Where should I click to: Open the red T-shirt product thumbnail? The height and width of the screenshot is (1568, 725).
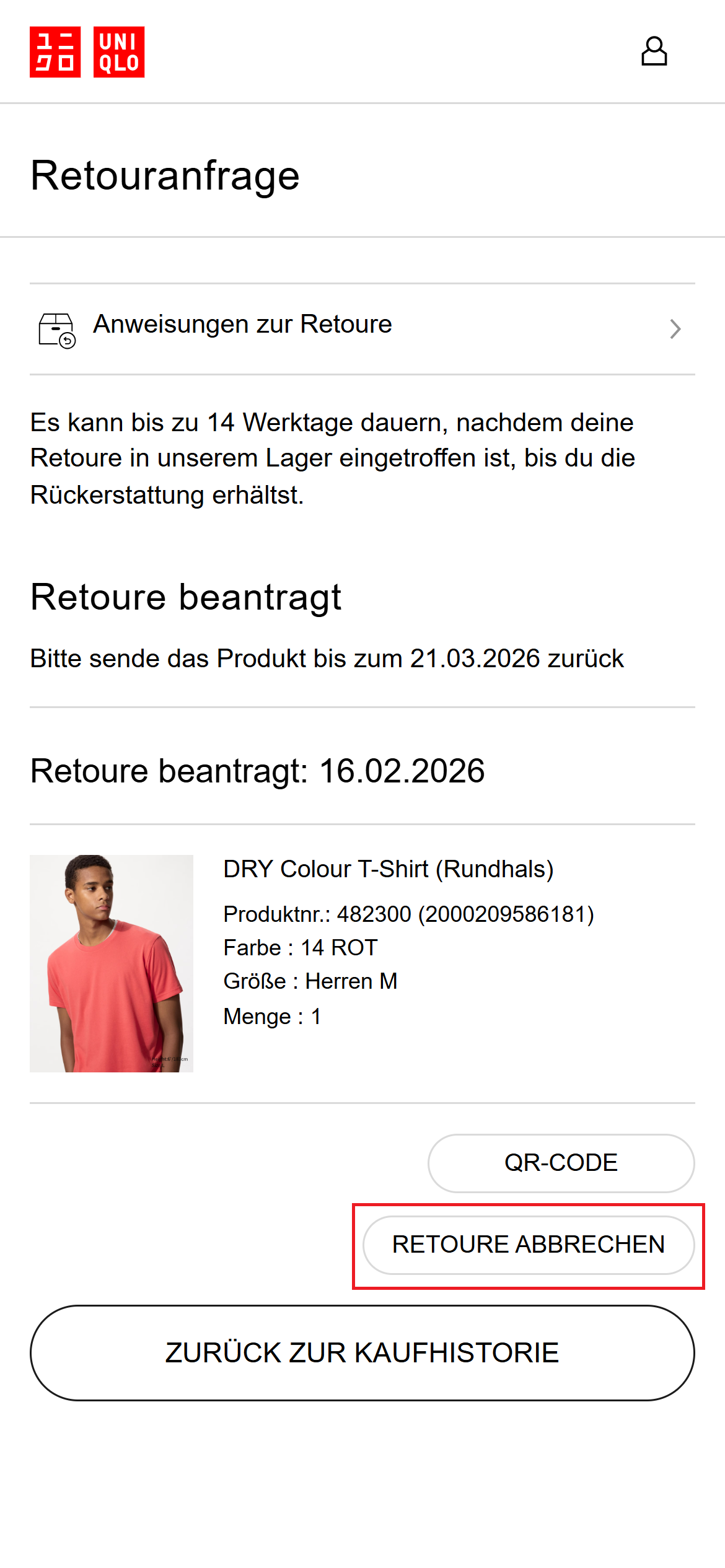click(x=112, y=963)
